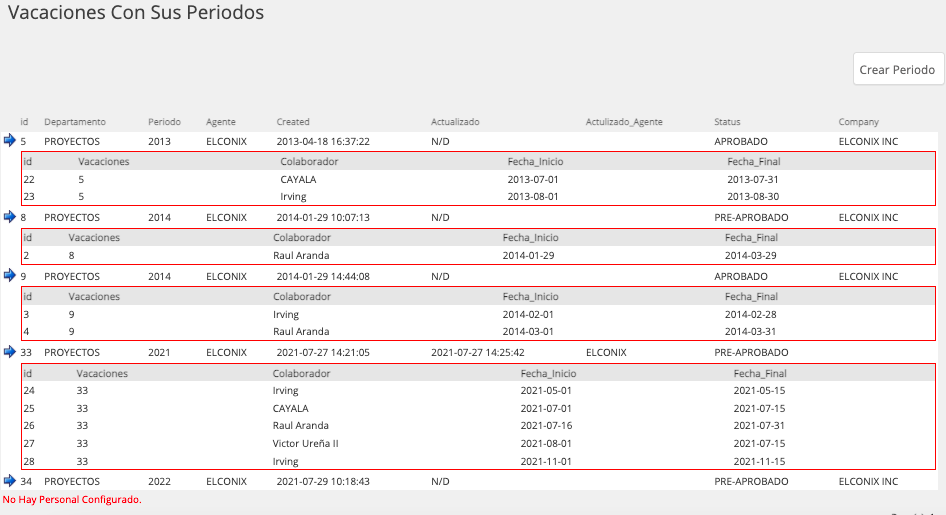Click Irving in vacation row 3

tap(286, 314)
